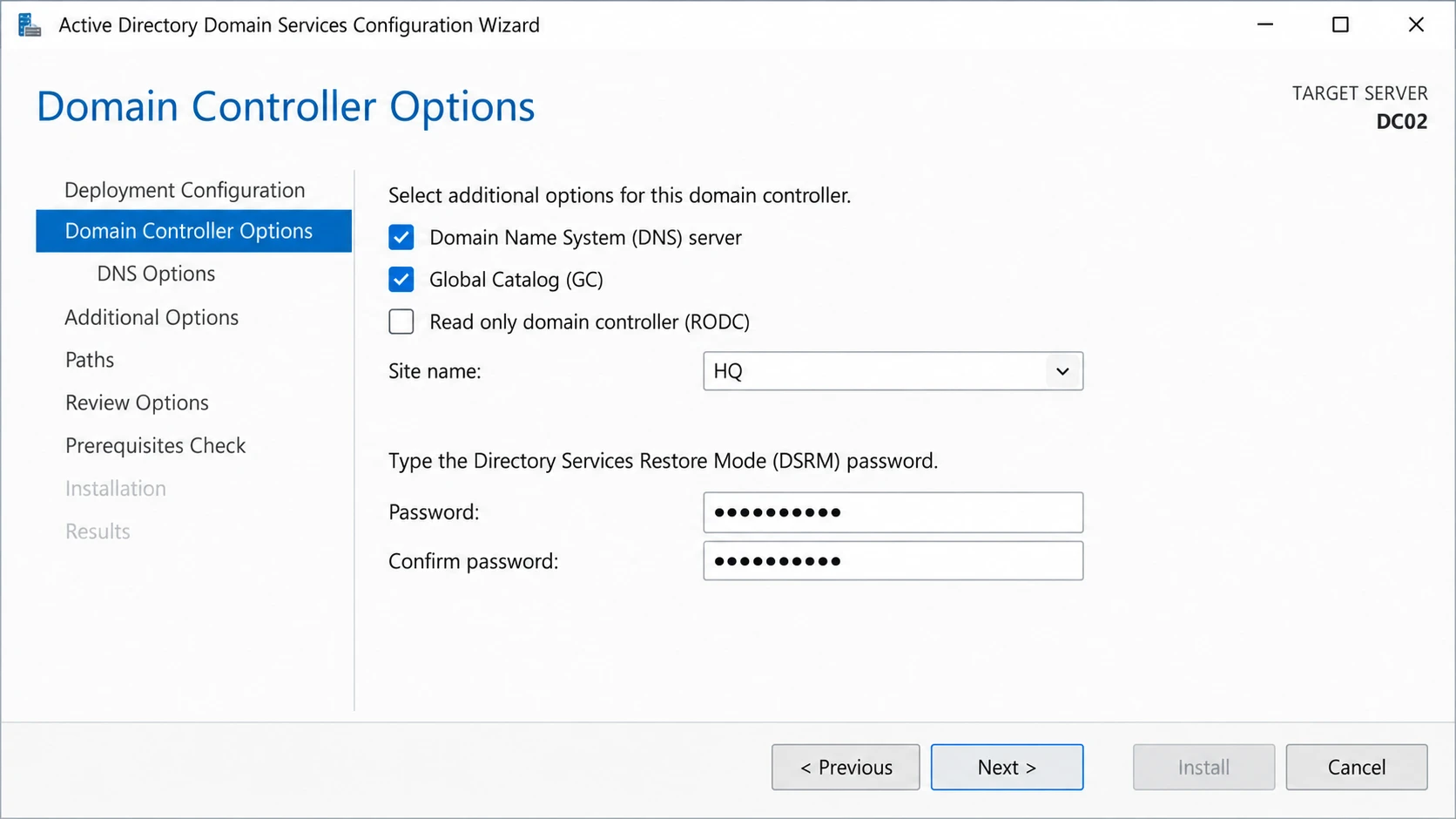Focus the Confirm password field
Image resolution: width=1456 pixels, height=819 pixels.
point(893,561)
